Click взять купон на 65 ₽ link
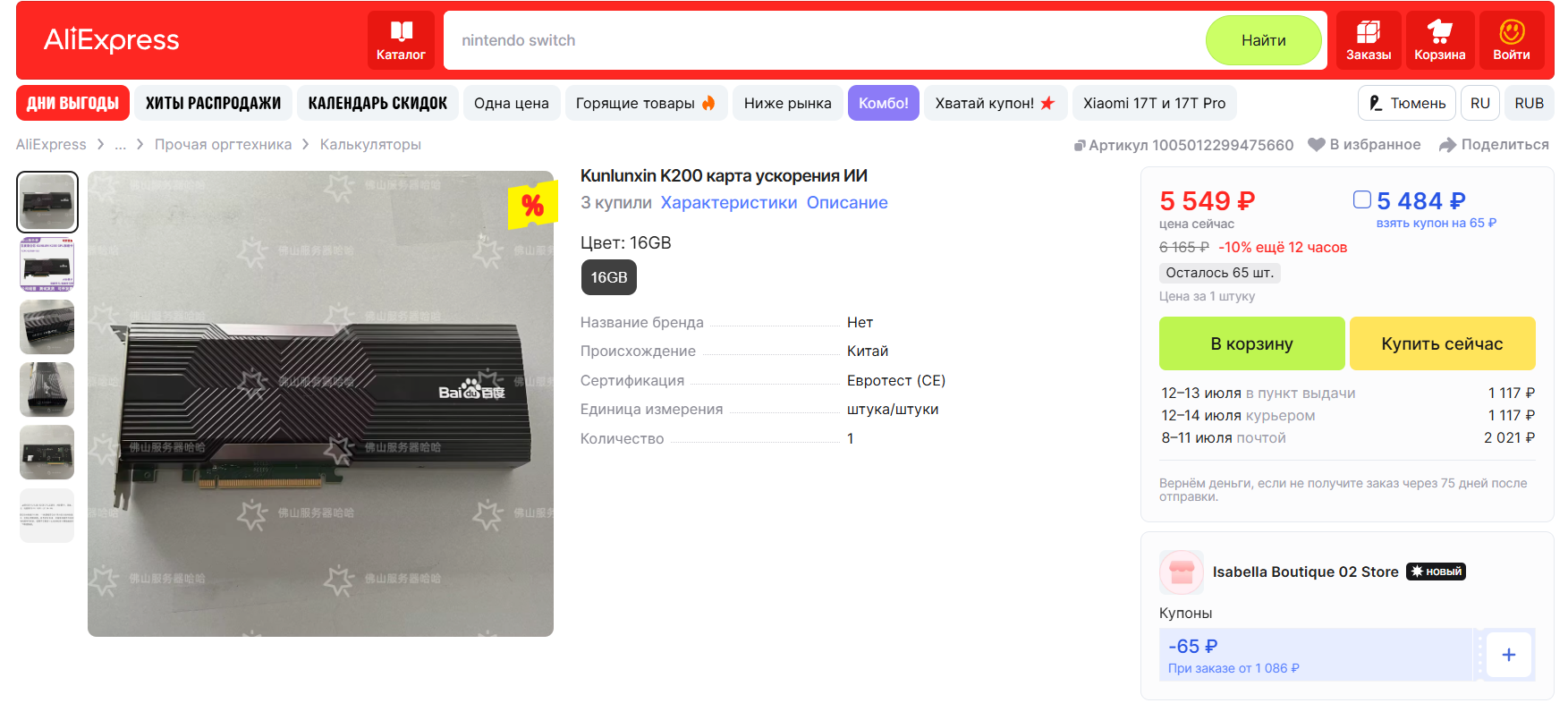Viewport: 1568px width, 703px height. (1437, 223)
